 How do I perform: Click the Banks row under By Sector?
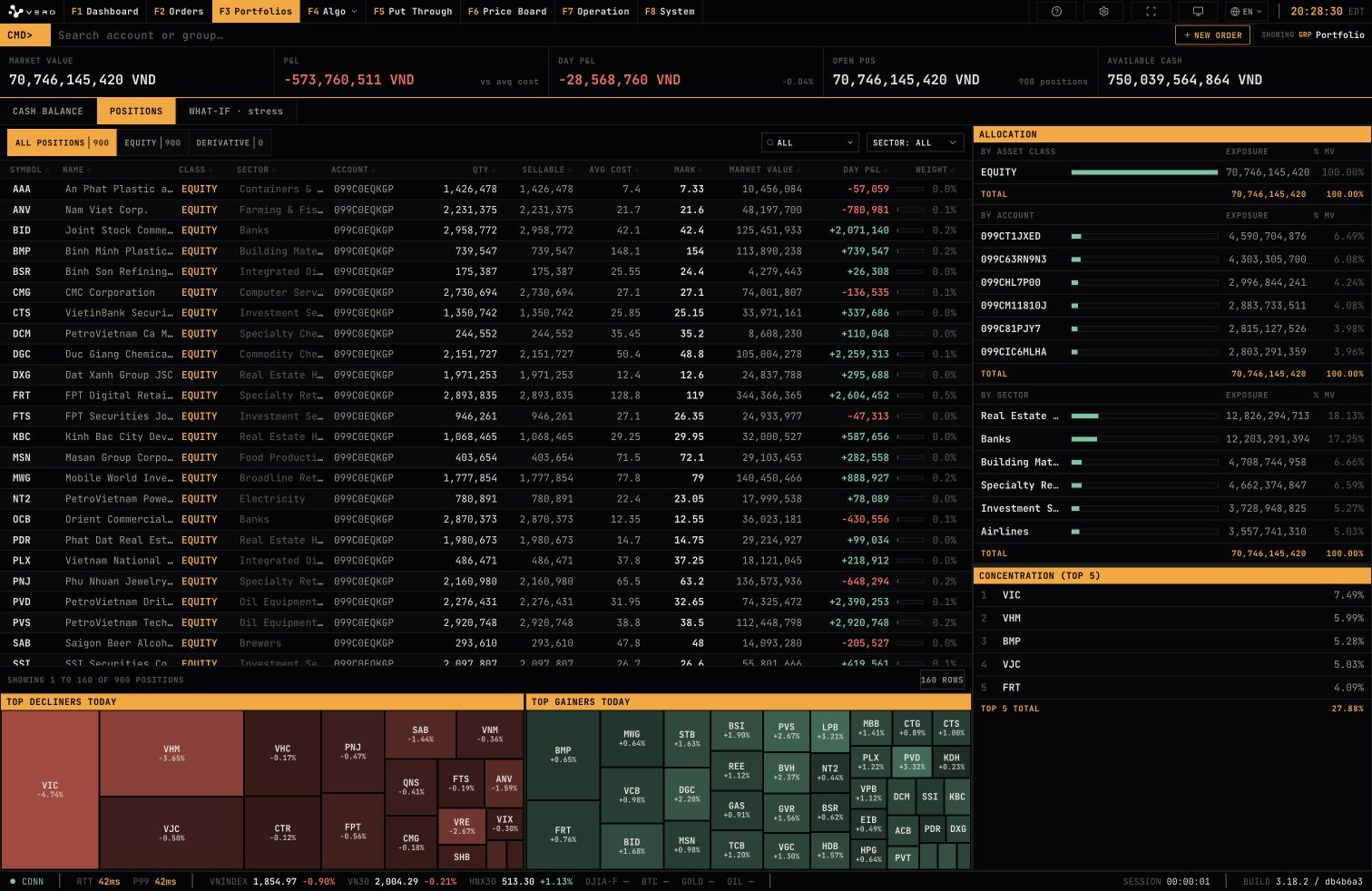coord(1171,439)
